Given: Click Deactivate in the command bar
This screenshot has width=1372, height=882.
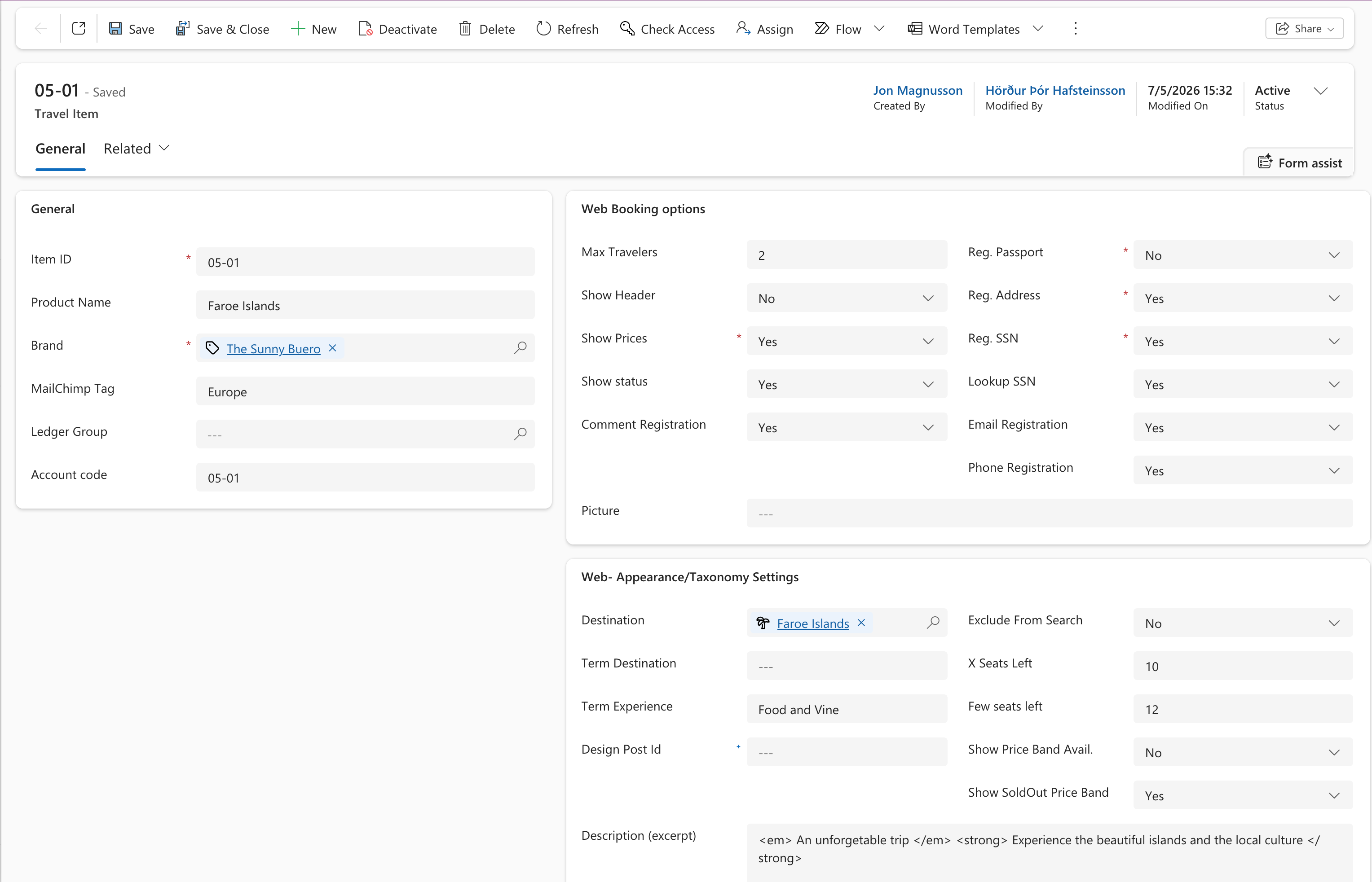Looking at the screenshot, I should [397, 29].
